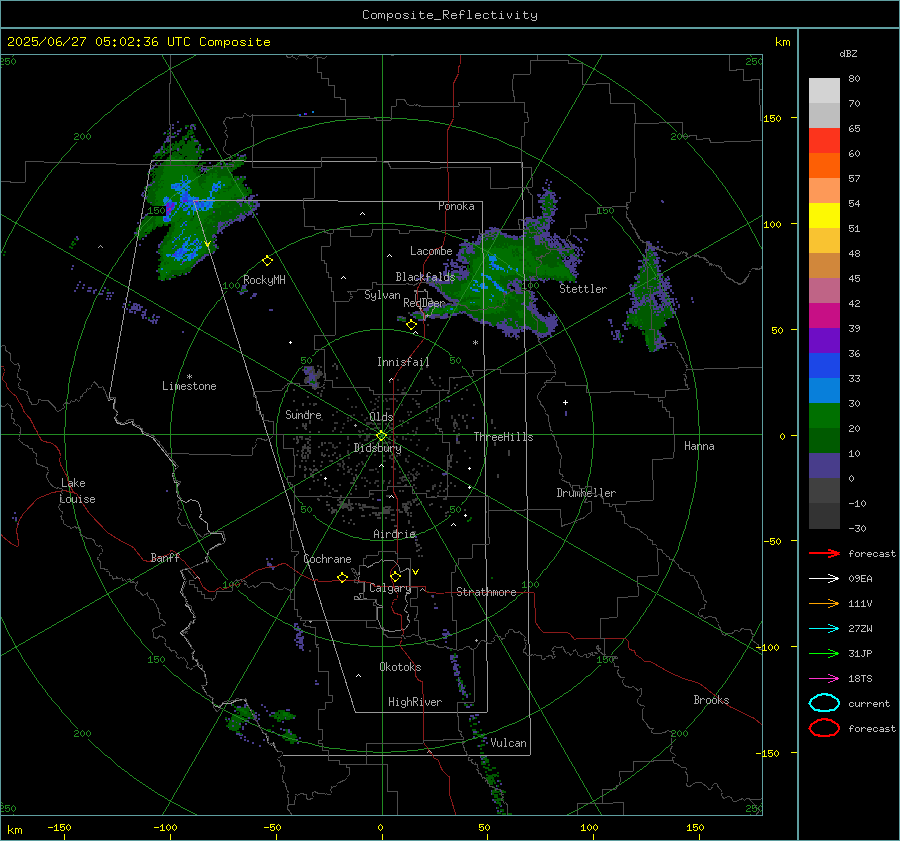Click the RockyMH label
The height and width of the screenshot is (841, 900).
[264, 280]
